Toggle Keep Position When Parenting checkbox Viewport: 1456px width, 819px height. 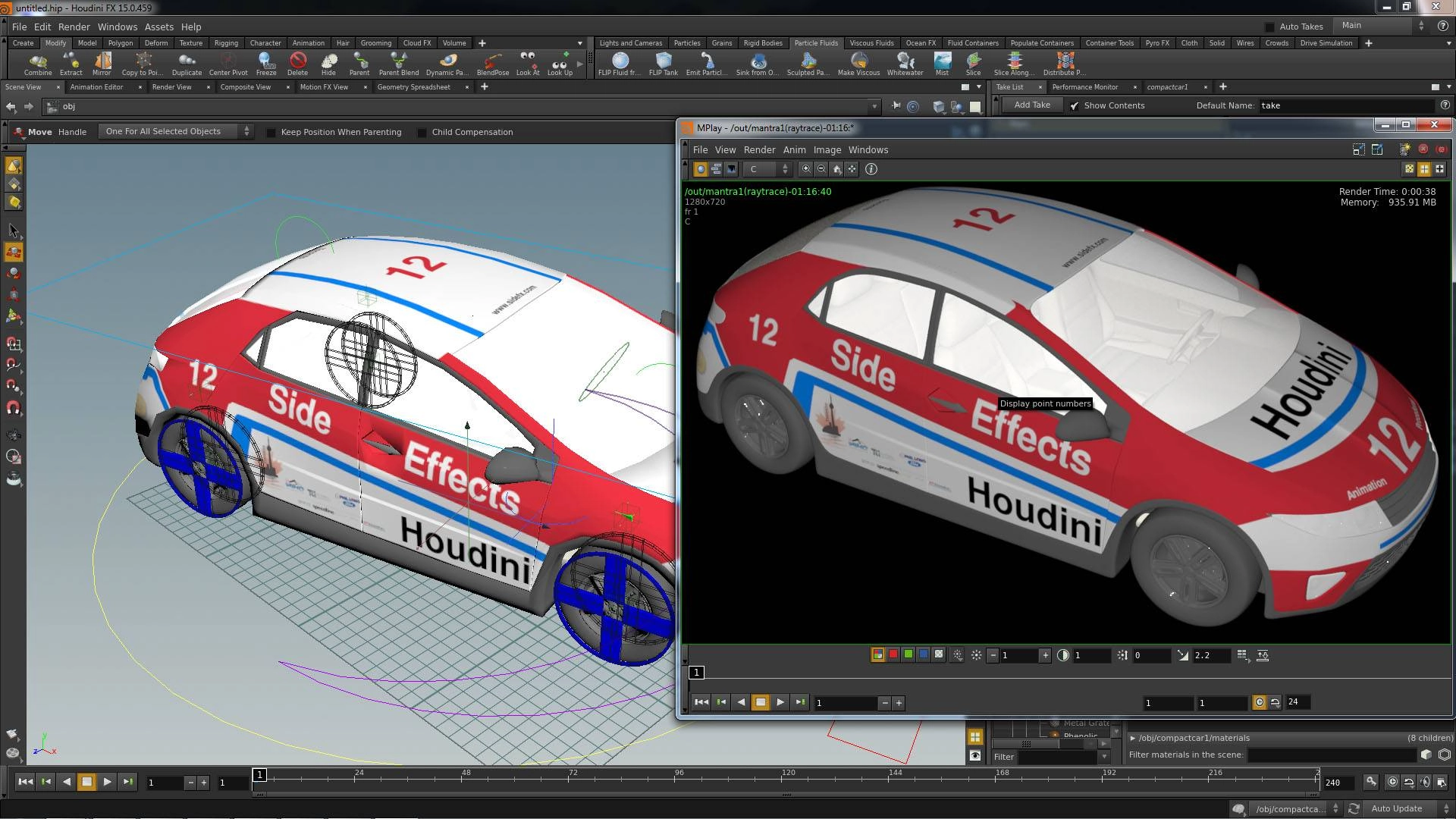pos(271,132)
